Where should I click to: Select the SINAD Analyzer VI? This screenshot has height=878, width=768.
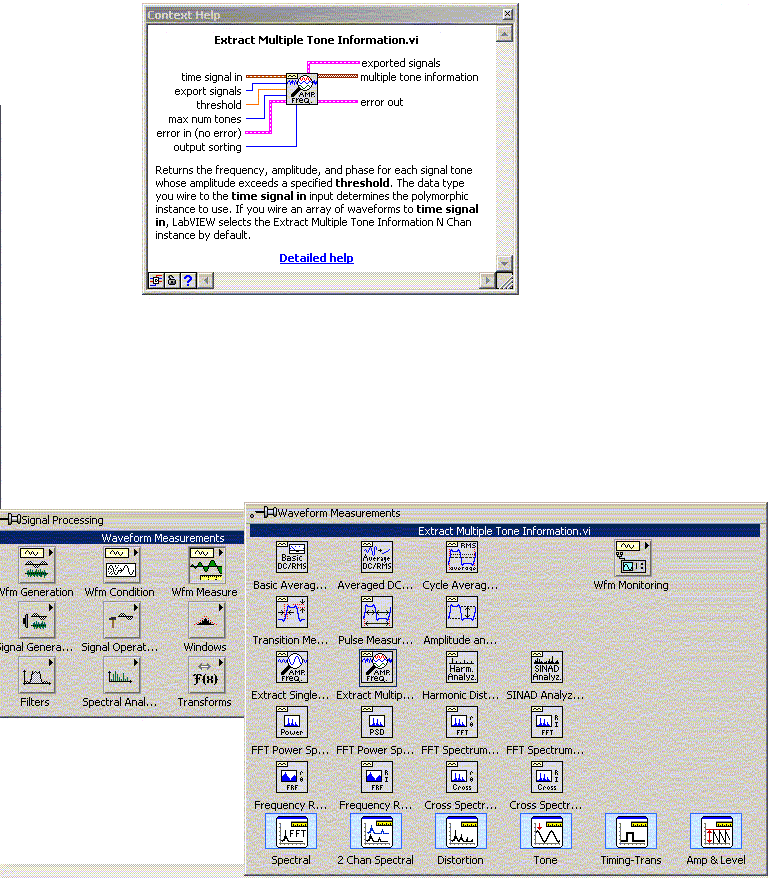[547, 667]
